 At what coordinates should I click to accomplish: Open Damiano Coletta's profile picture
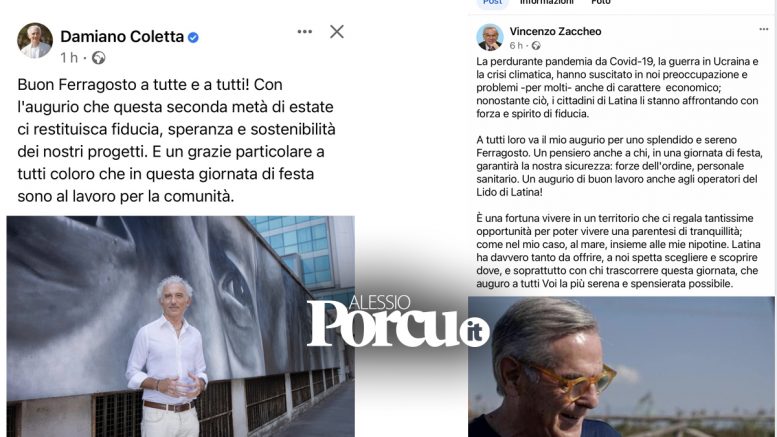coord(35,41)
